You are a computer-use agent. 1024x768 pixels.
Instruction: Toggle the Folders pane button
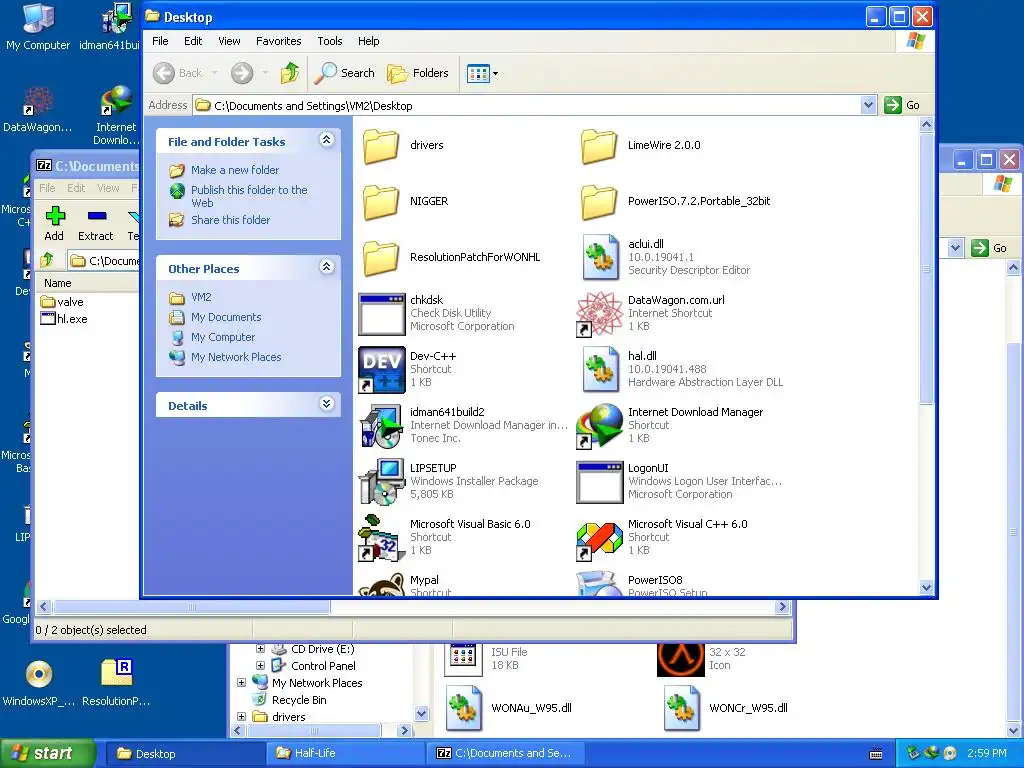[x=418, y=73]
